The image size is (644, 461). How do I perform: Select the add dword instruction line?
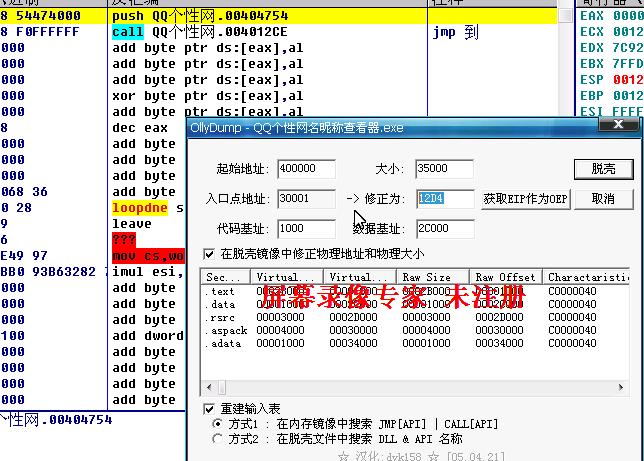148,336
